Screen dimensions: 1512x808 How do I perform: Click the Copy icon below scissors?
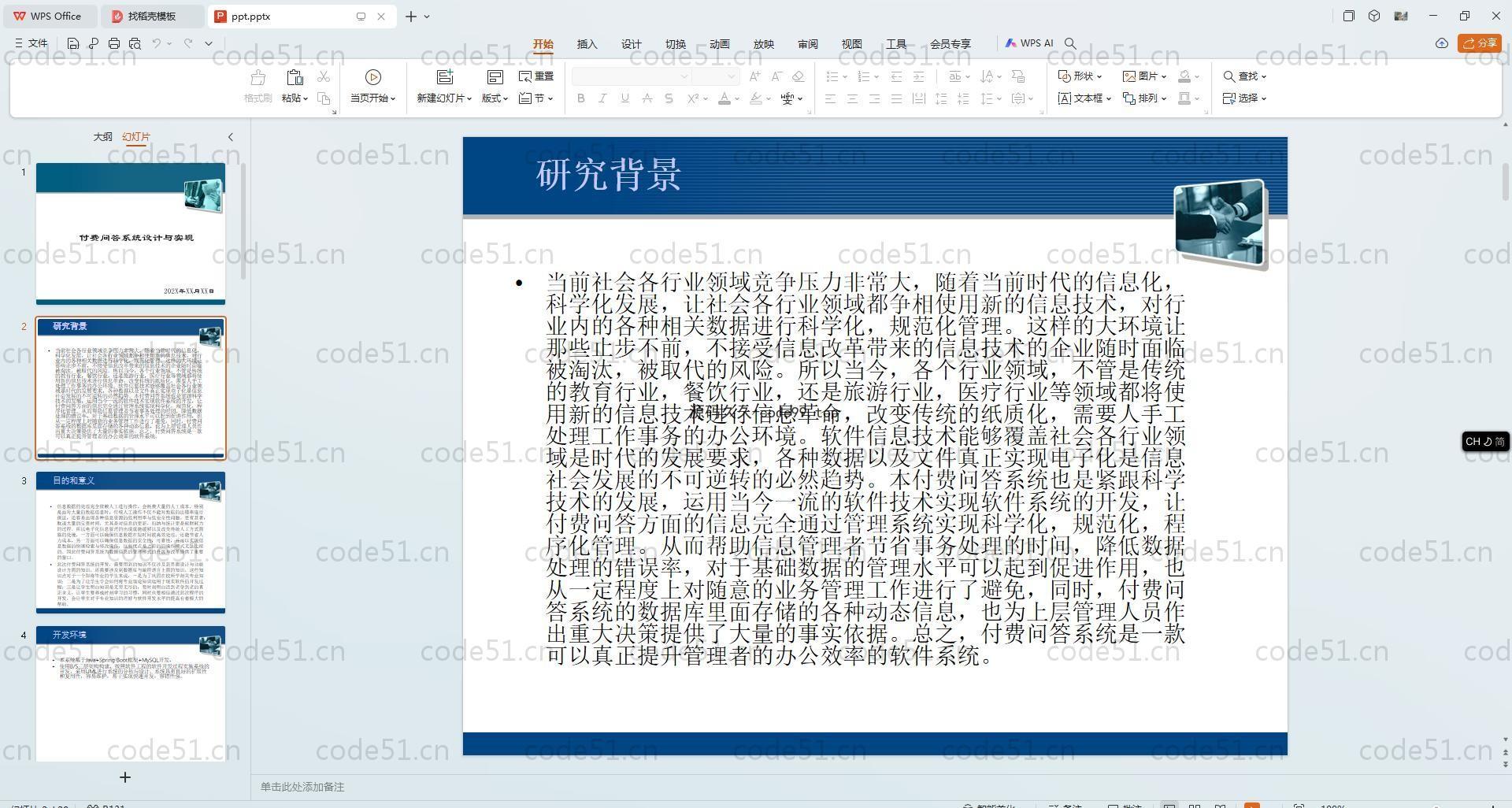click(x=324, y=98)
